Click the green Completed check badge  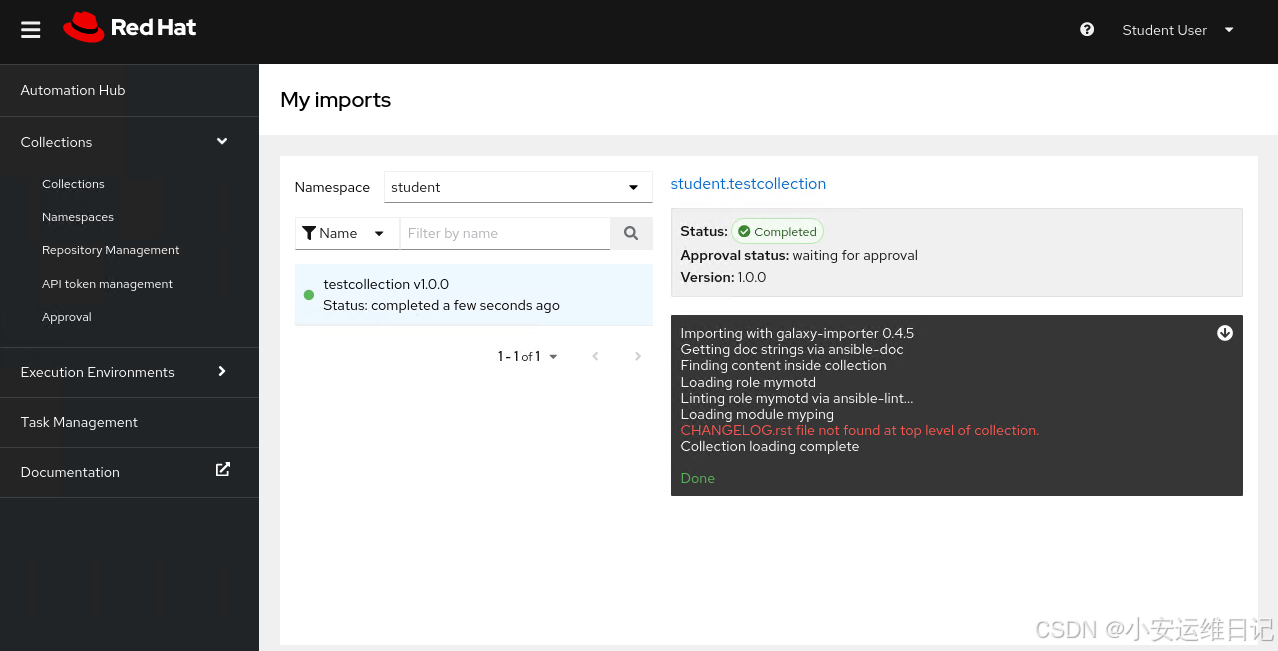pyautogui.click(x=778, y=231)
